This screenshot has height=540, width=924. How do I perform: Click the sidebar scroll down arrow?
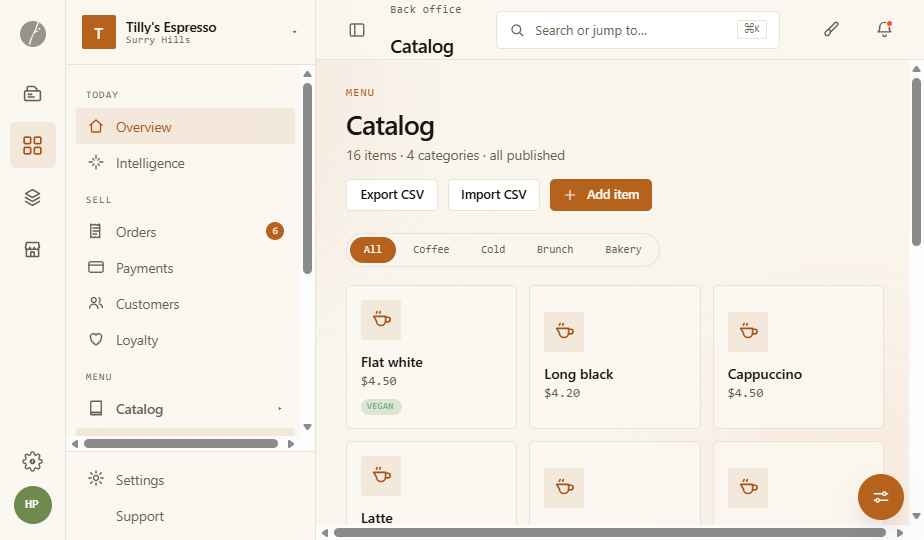(x=307, y=427)
